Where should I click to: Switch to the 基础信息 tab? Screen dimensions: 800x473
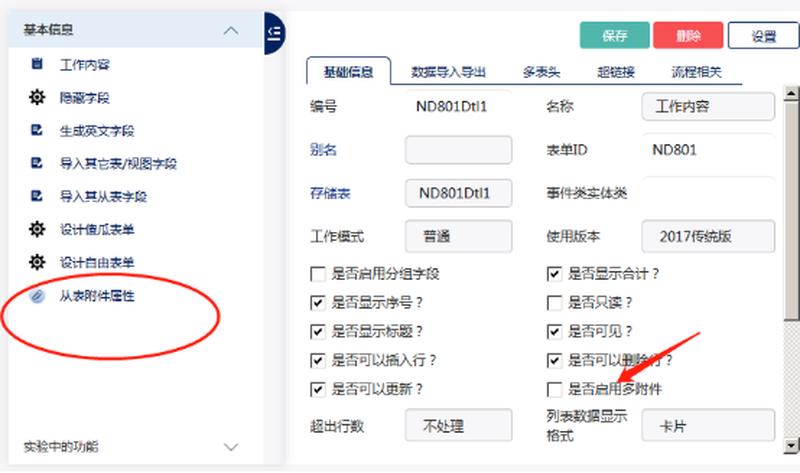pos(348,72)
